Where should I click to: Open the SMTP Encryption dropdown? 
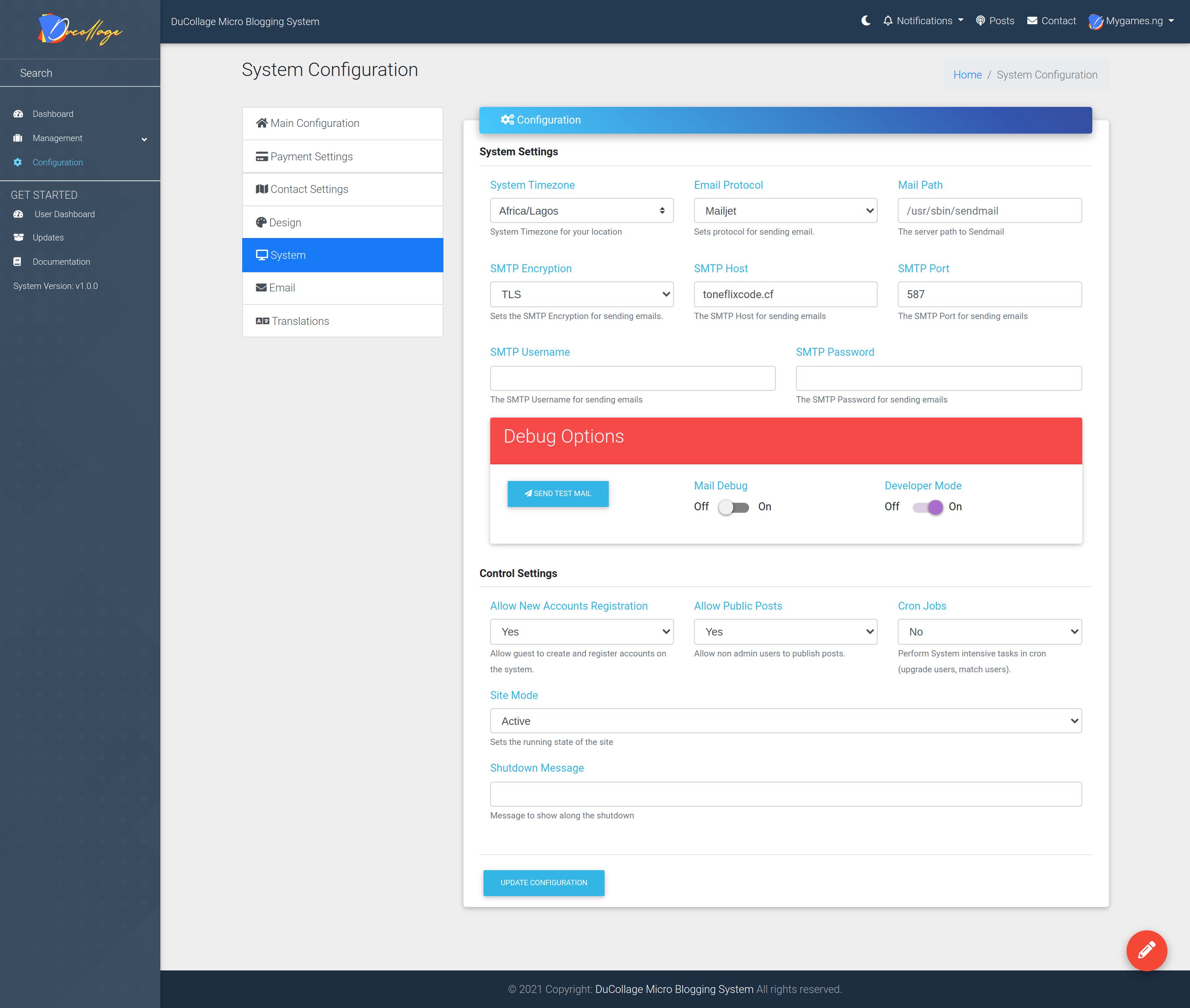click(581, 294)
